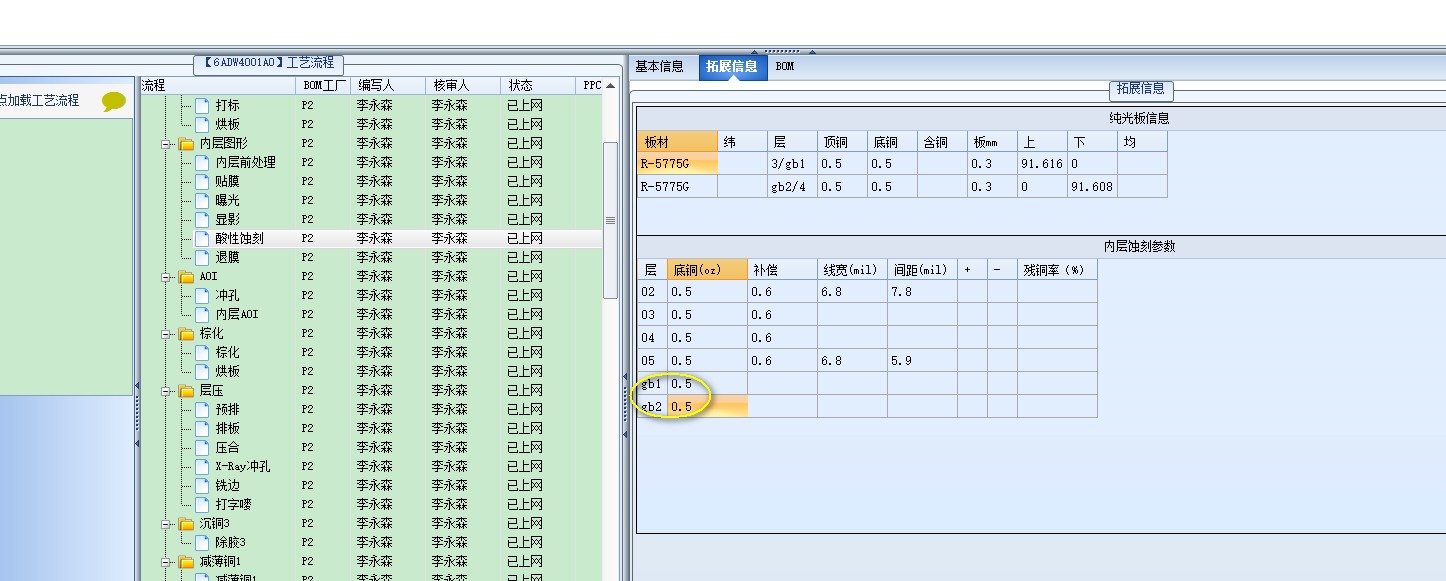Open the BOM tab

coord(785,67)
